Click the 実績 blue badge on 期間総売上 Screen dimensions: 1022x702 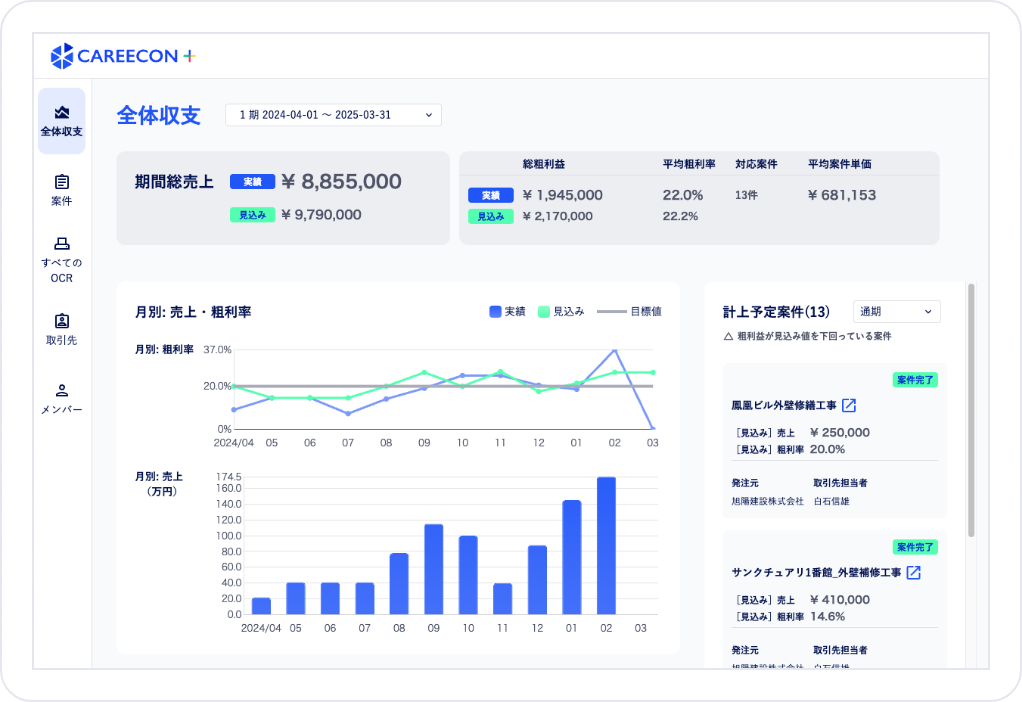coord(251,182)
